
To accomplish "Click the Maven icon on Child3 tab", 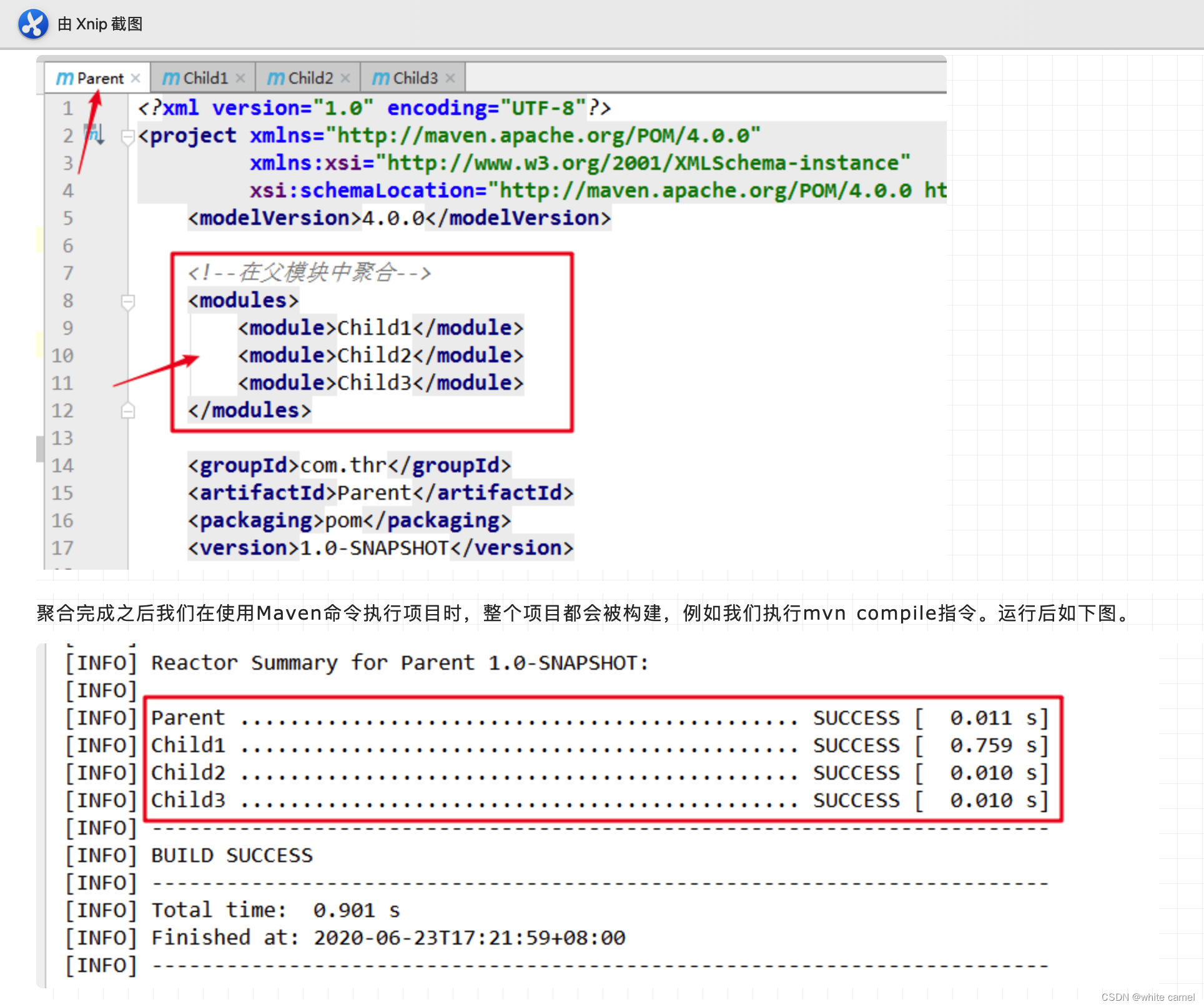I will click(x=380, y=79).
